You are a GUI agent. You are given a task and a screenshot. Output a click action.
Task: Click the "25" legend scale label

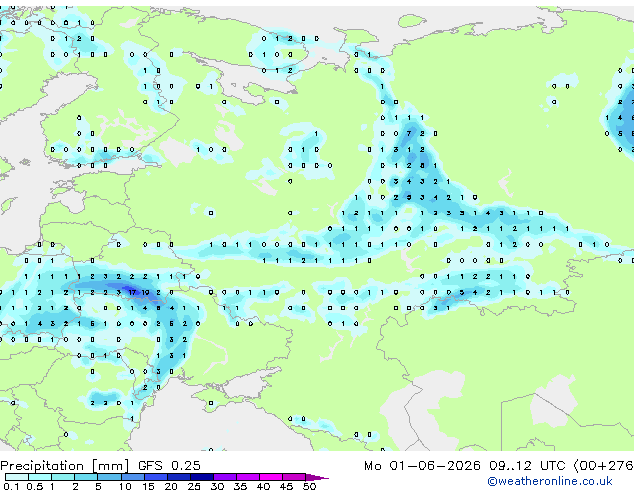pyautogui.click(x=194, y=486)
